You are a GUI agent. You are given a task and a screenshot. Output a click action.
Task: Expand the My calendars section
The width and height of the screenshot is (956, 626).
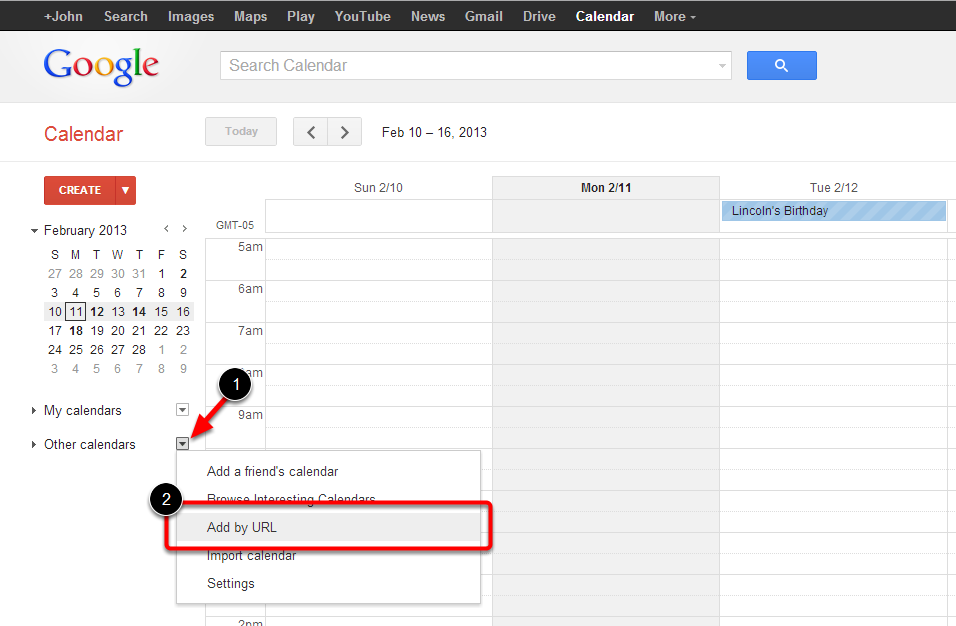(x=34, y=410)
